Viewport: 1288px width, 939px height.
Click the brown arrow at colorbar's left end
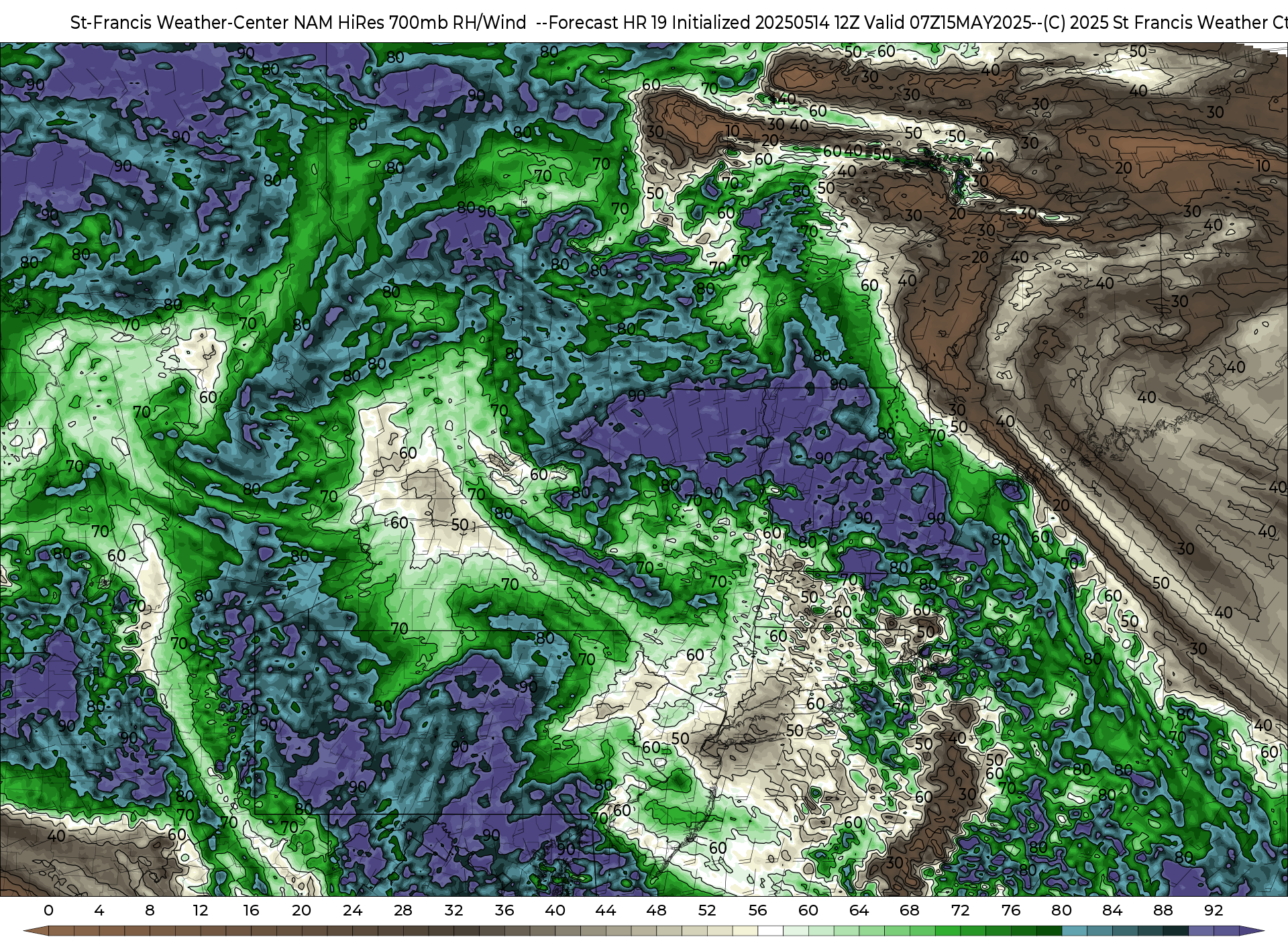(36, 931)
